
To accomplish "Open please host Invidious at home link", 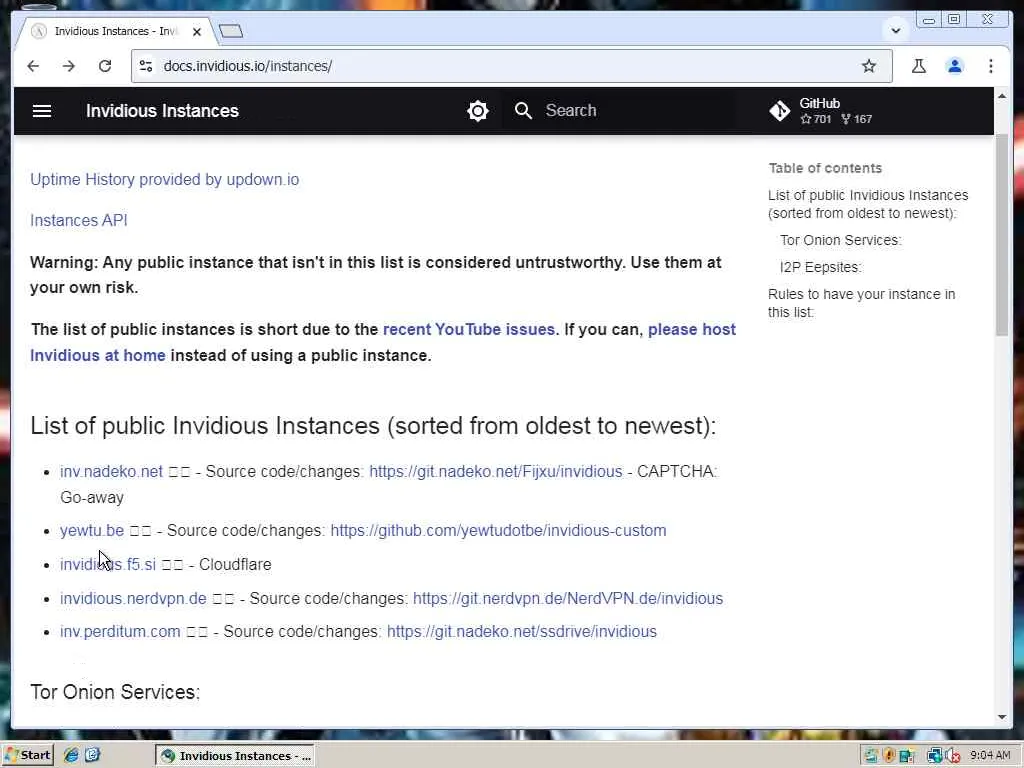I will tap(383, 342).
